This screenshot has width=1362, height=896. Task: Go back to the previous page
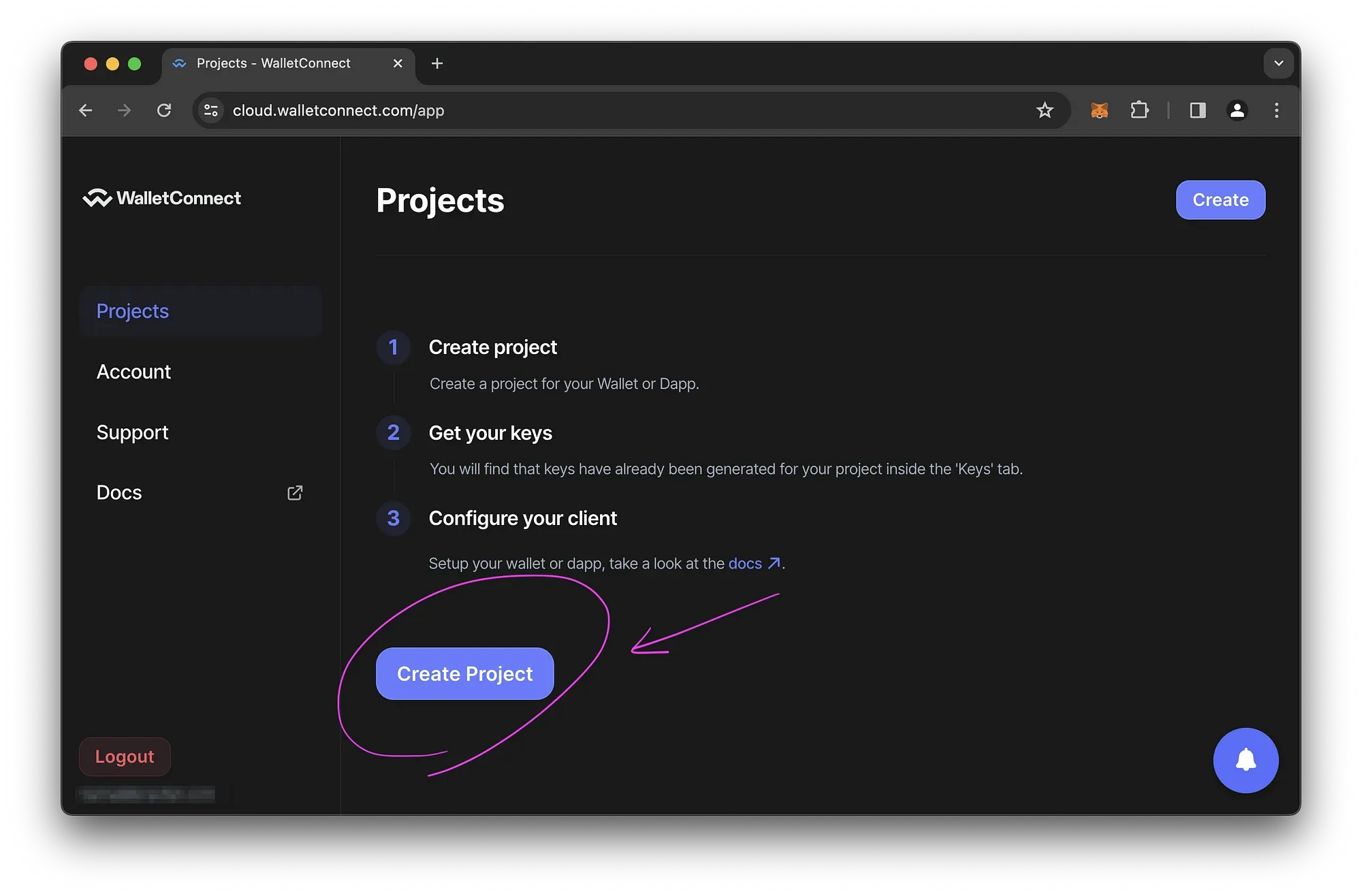click(86, 110)
